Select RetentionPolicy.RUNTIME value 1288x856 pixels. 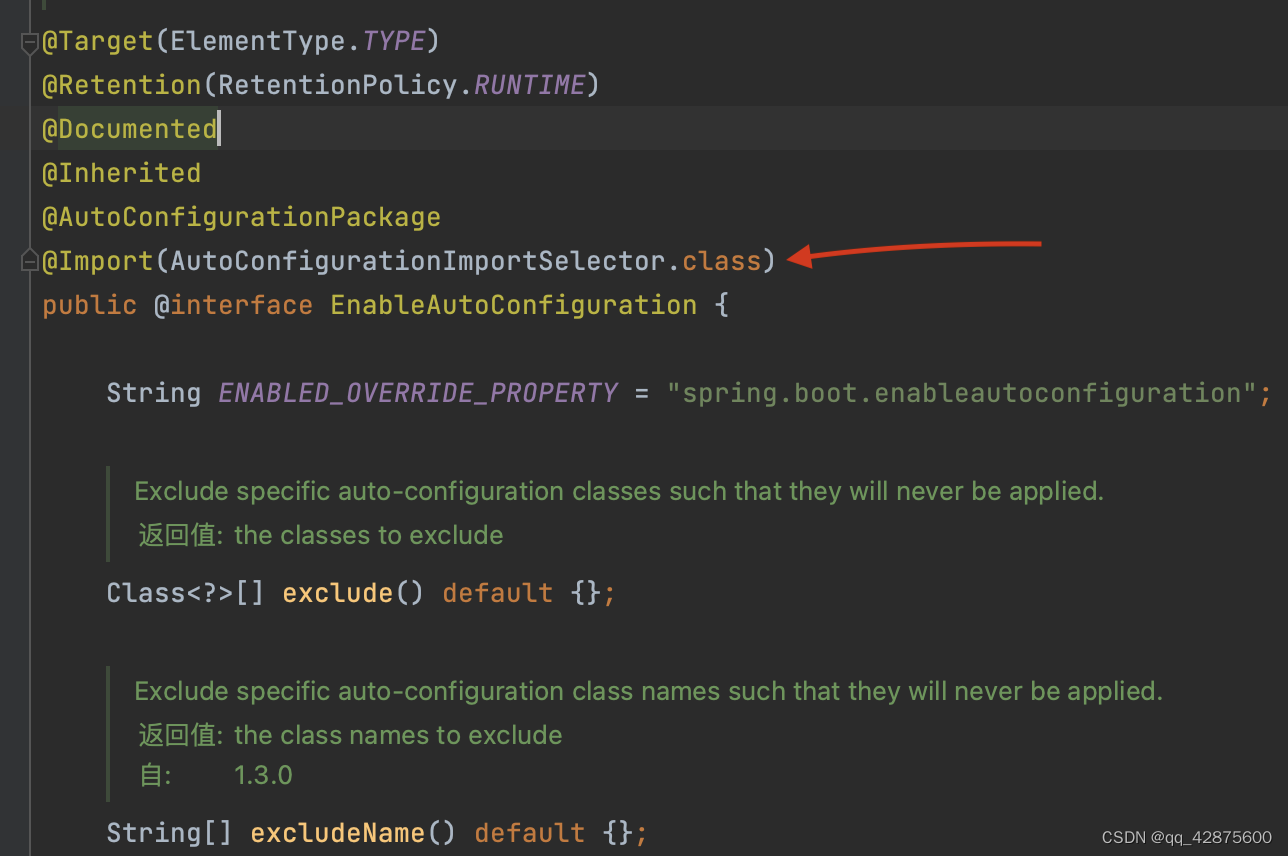402,86
